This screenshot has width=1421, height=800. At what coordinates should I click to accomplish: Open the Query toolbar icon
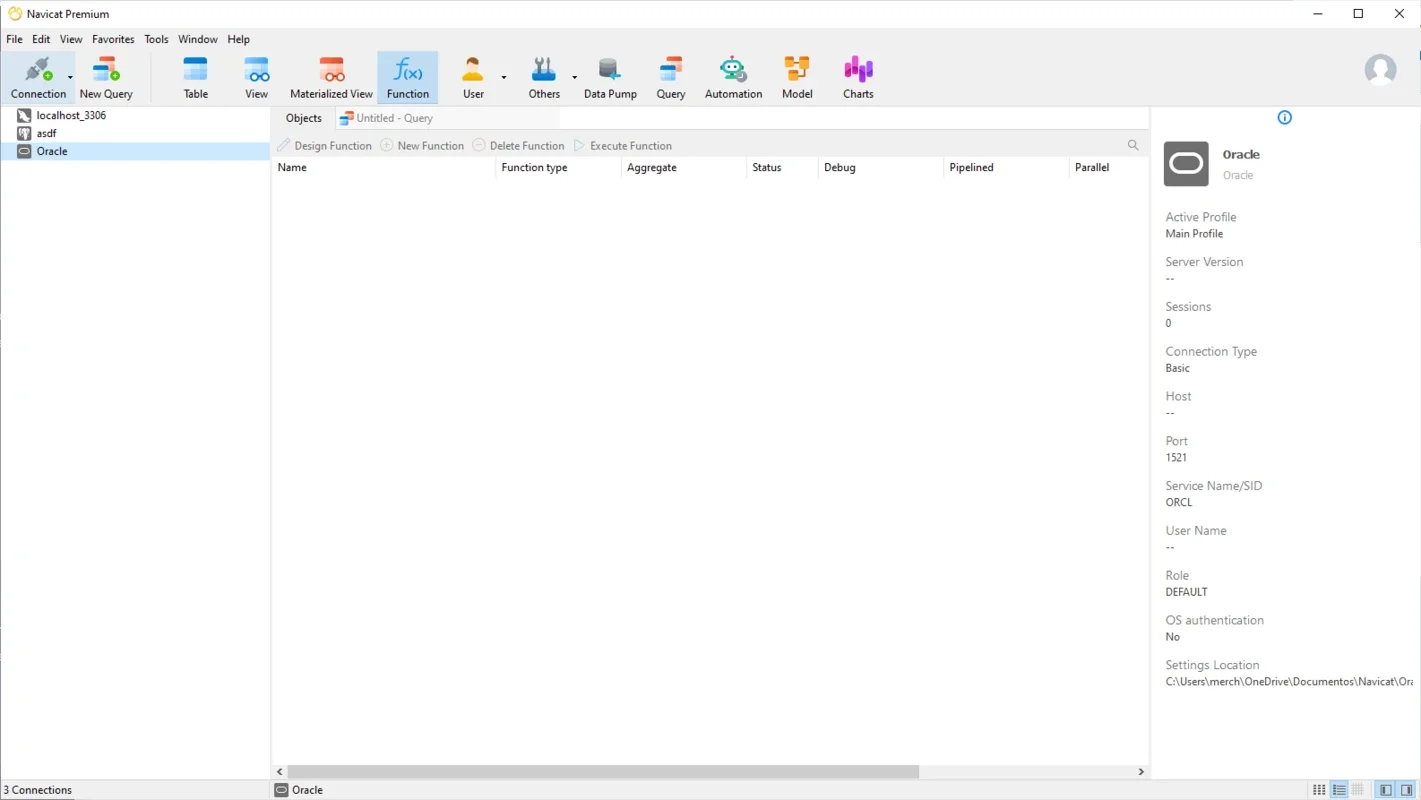pos(671,78)
